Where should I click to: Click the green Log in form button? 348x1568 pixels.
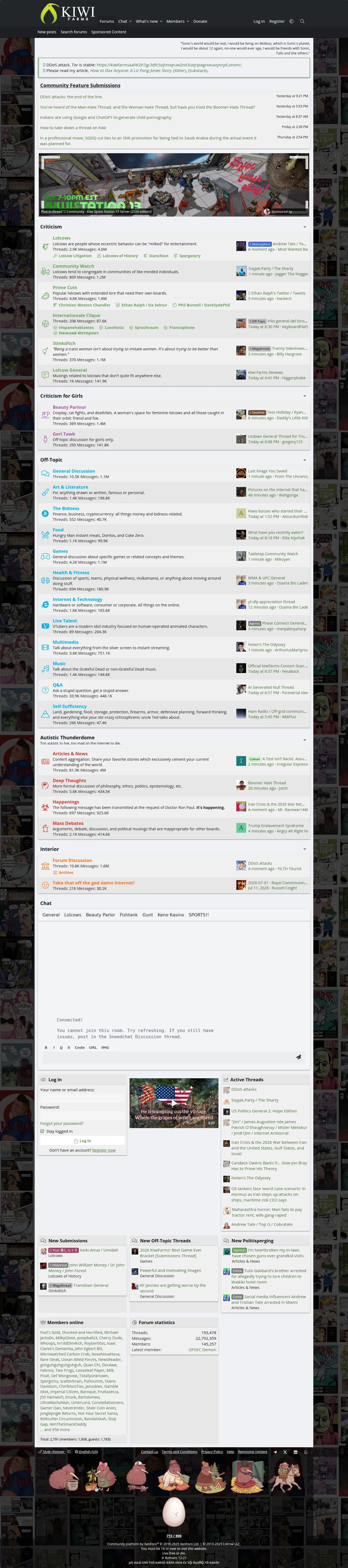coord(82,1141)
